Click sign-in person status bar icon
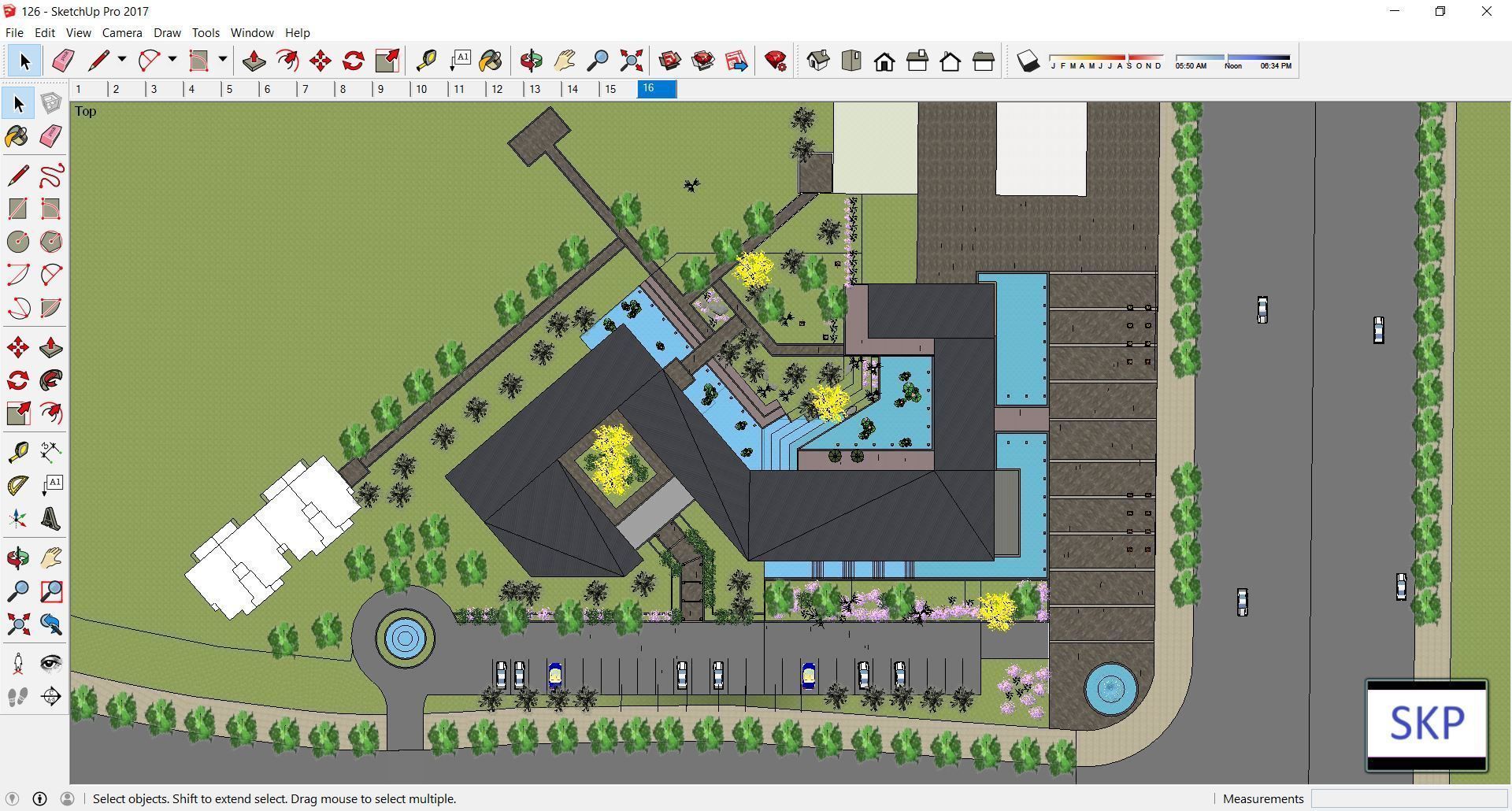This screenshot has height=811, width=1512. coord(67,798)
